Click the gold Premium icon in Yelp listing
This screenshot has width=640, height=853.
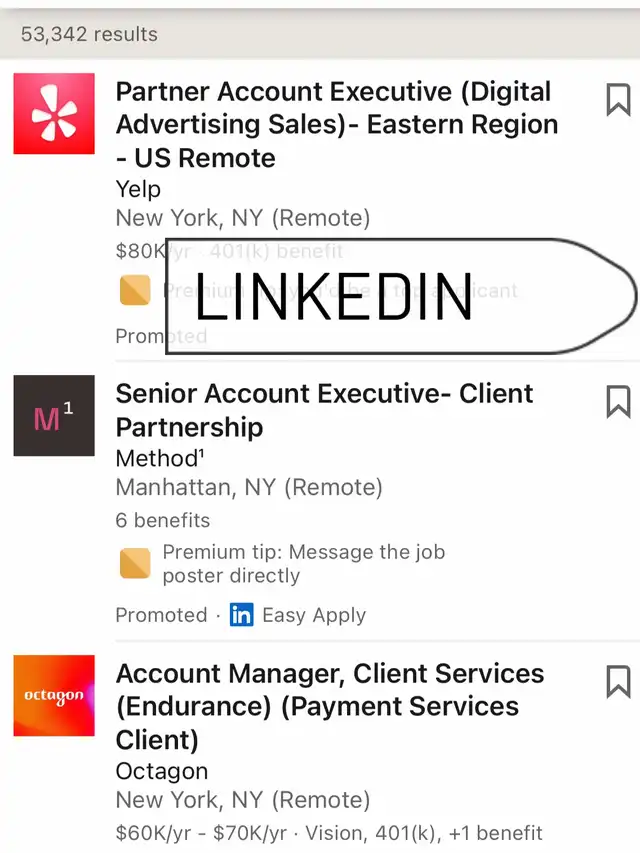134,291
